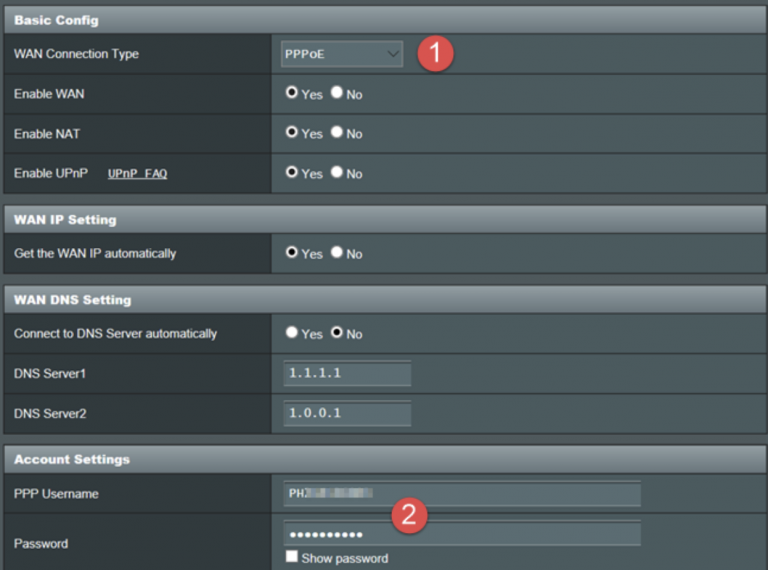Click the 'Password' label
Viewport: 768px width, 570px height.
41,544
